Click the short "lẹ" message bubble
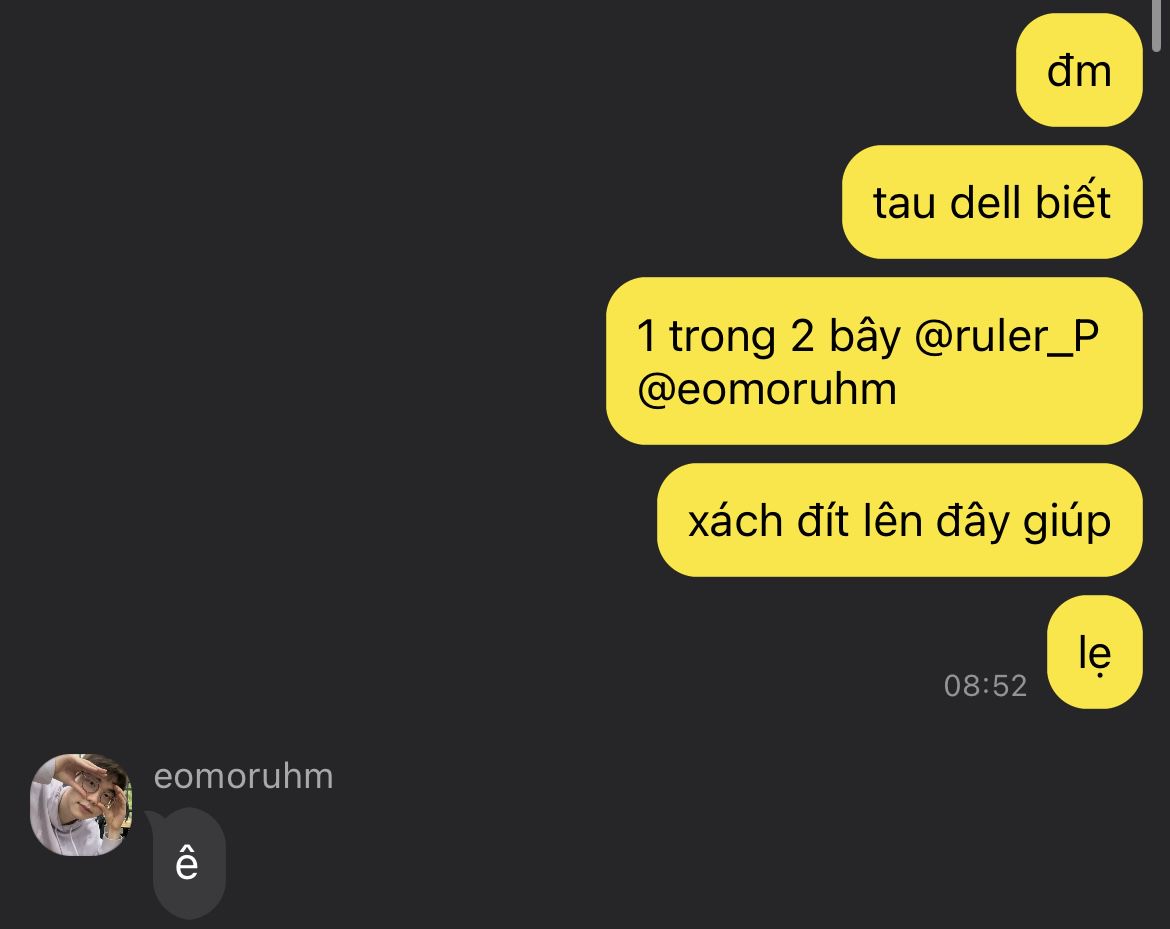 (x=1095, y=652)
